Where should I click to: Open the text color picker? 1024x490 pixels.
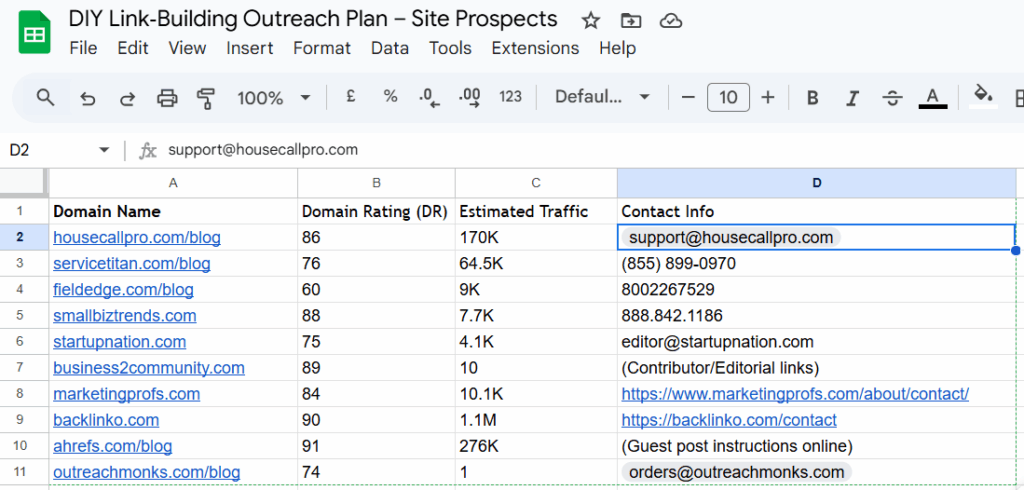pyautogui.click(x=933, y=98)
